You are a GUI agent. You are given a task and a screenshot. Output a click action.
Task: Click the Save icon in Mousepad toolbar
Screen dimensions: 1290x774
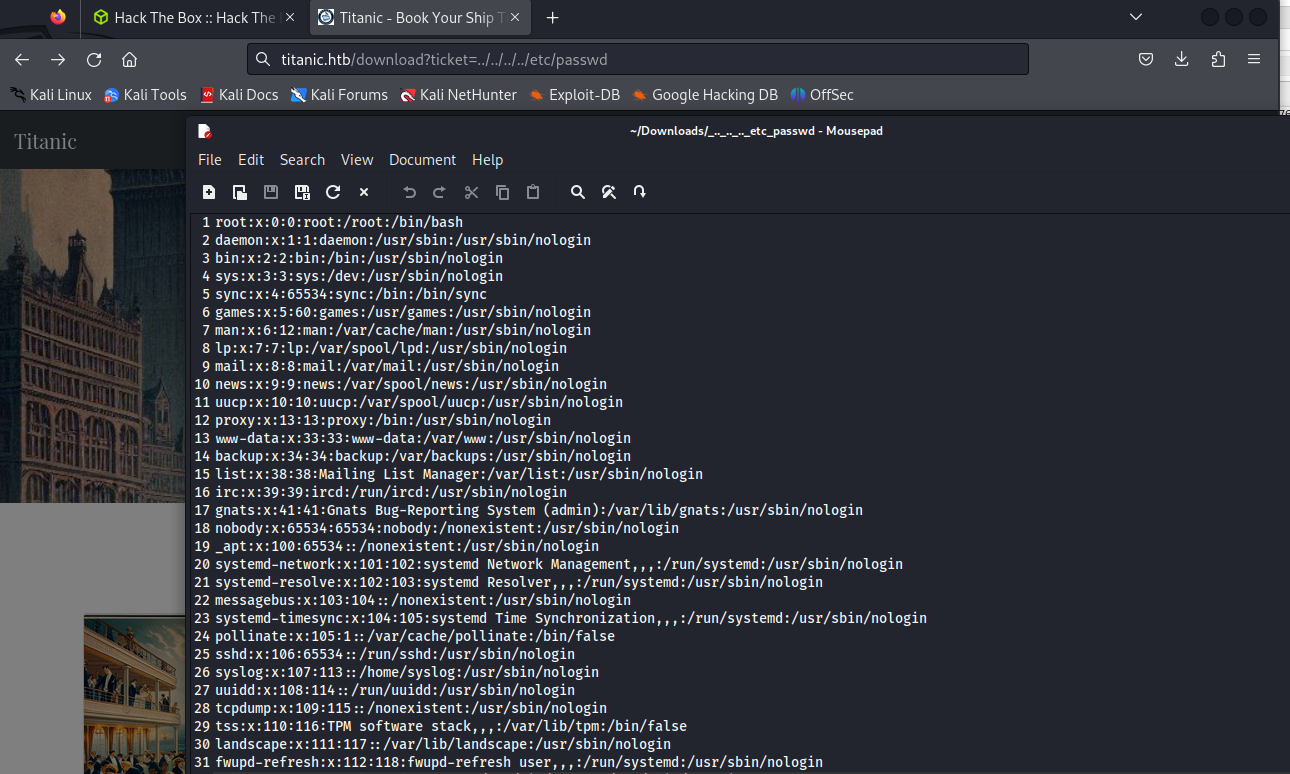(271, 192)
